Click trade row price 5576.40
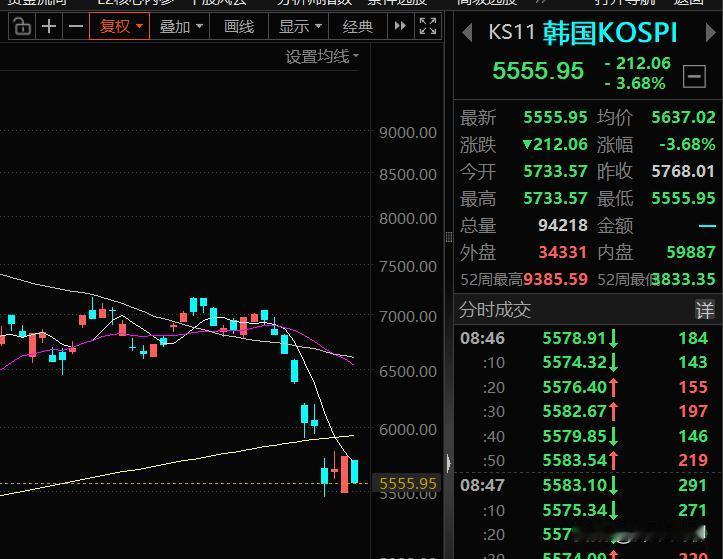This screenshot has height=559, width=723. pos(574,387)
